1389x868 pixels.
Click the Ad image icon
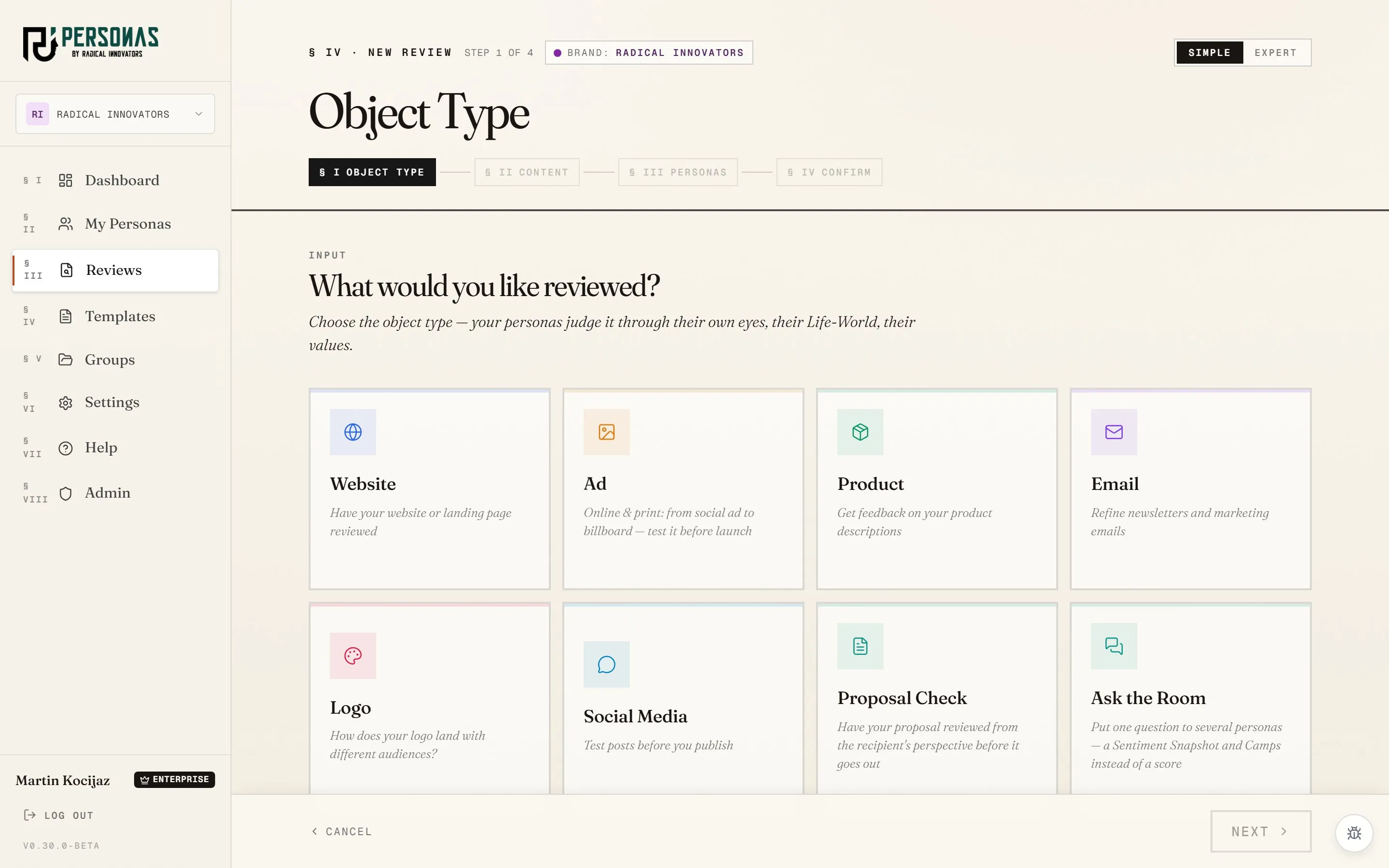607,432
